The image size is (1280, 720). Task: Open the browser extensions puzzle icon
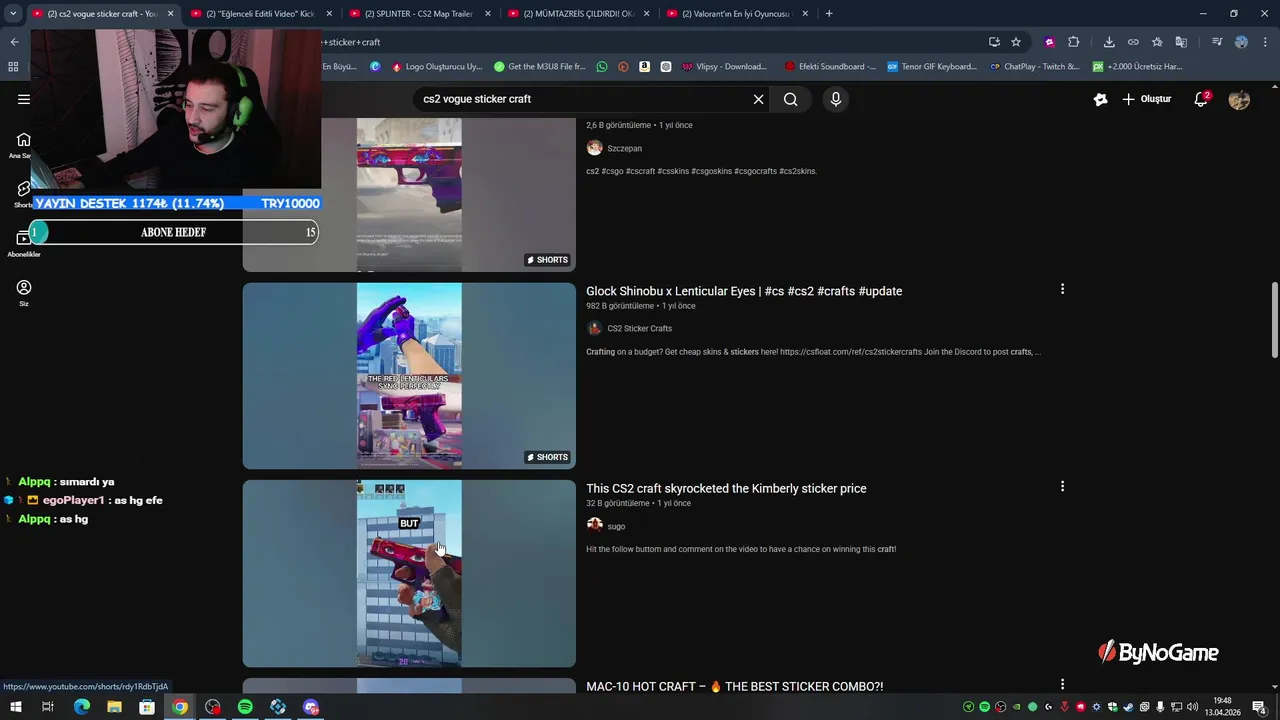1073,42
